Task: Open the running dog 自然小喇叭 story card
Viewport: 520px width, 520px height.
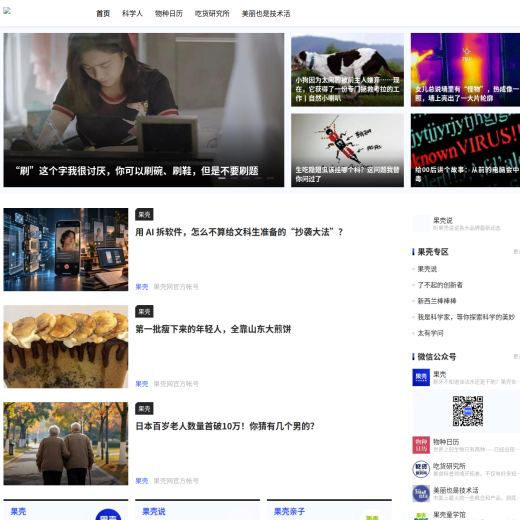Action: click(x=347, y=70)
